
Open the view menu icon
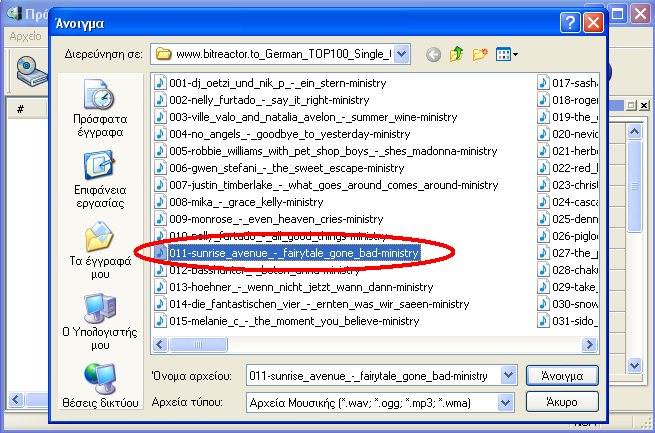tap(507, 54)
